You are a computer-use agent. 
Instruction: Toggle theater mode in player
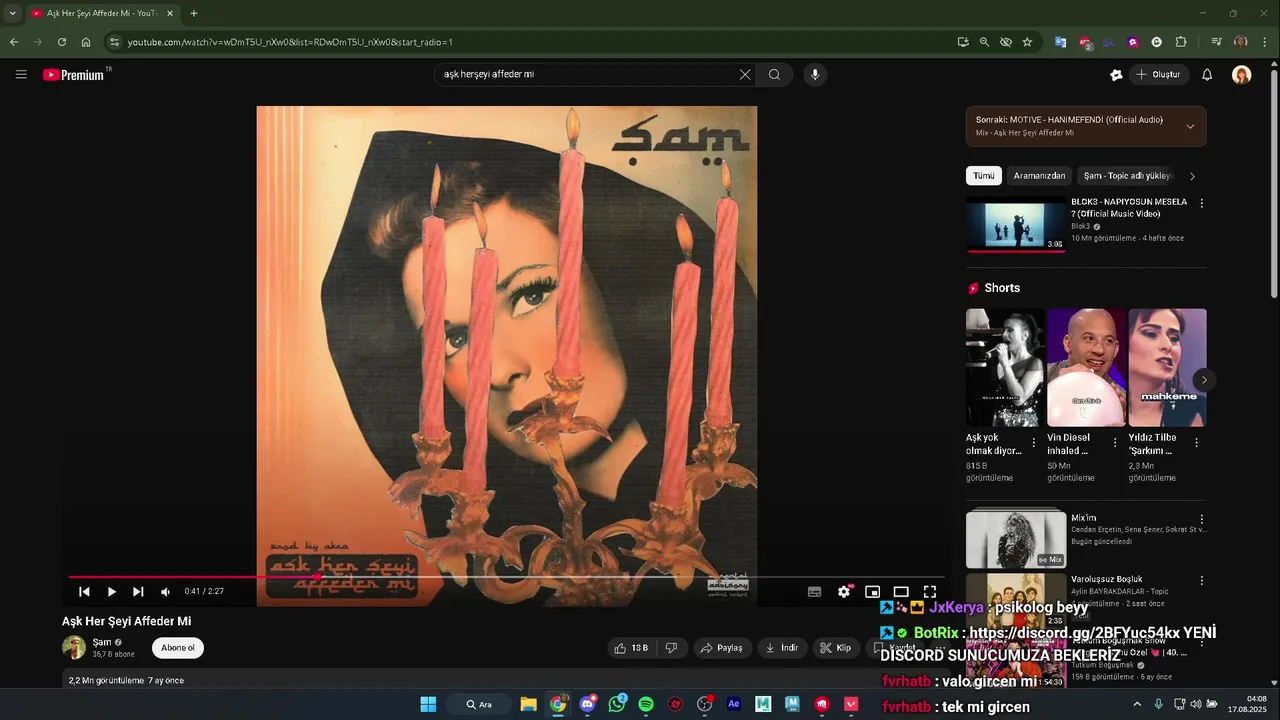[901, 591]
